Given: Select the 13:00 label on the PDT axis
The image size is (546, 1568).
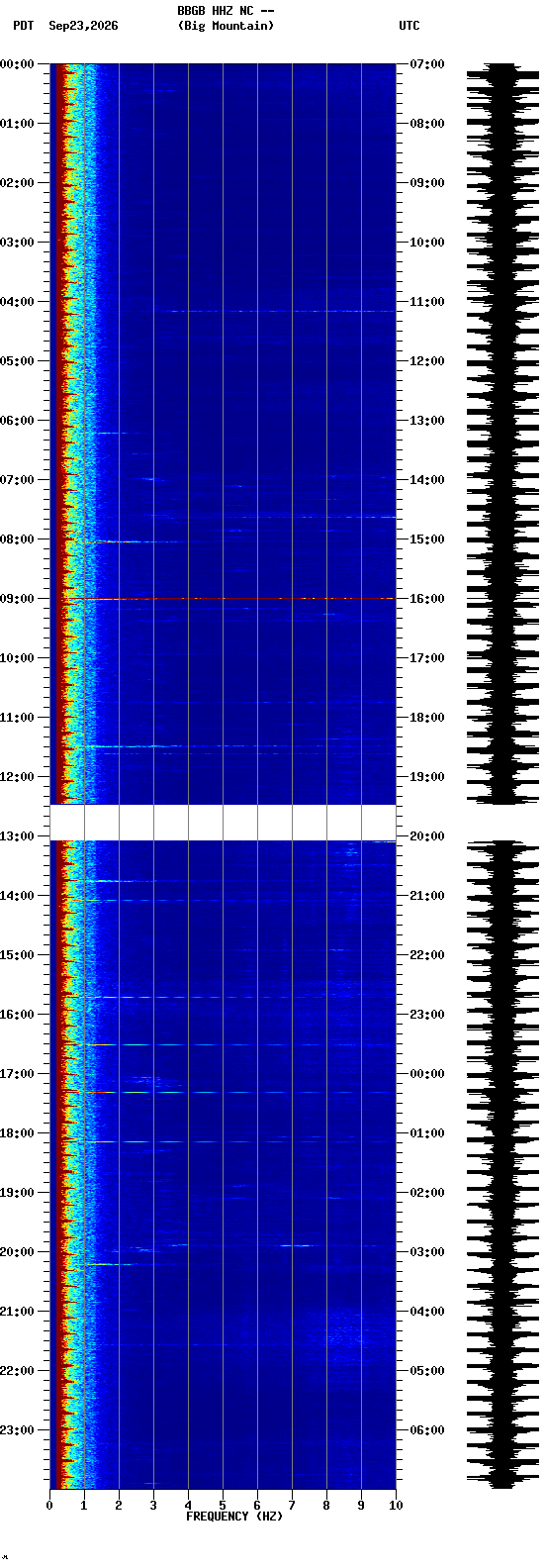Looking at the screenshot, I should coord(18,836).
